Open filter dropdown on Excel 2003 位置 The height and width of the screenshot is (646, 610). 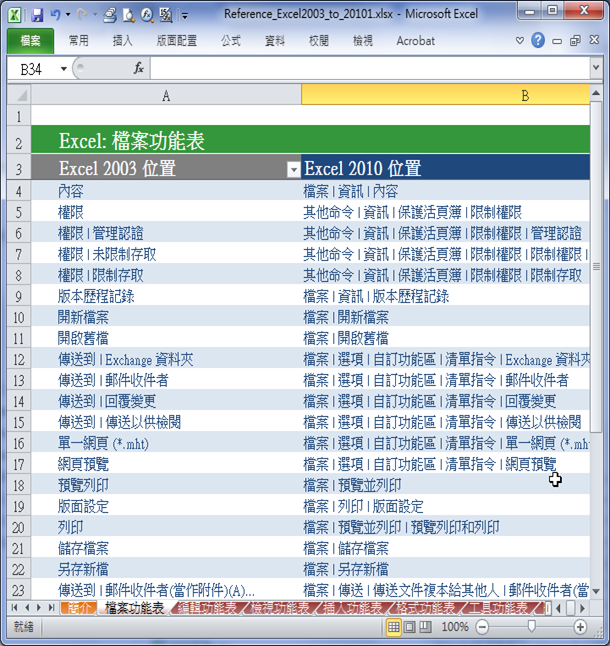(294, 169)
